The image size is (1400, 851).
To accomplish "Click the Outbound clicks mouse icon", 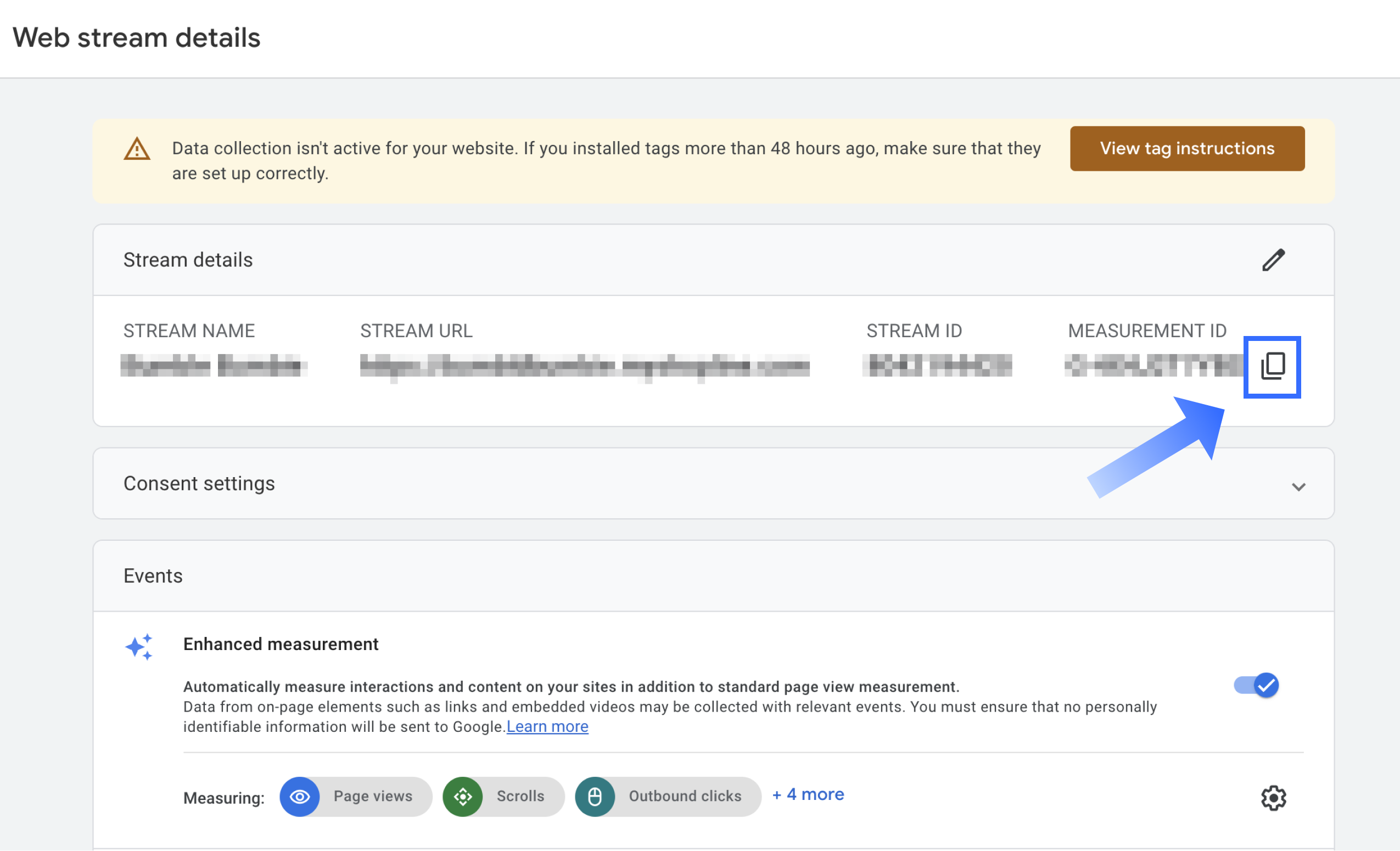I will click(595, 797).
